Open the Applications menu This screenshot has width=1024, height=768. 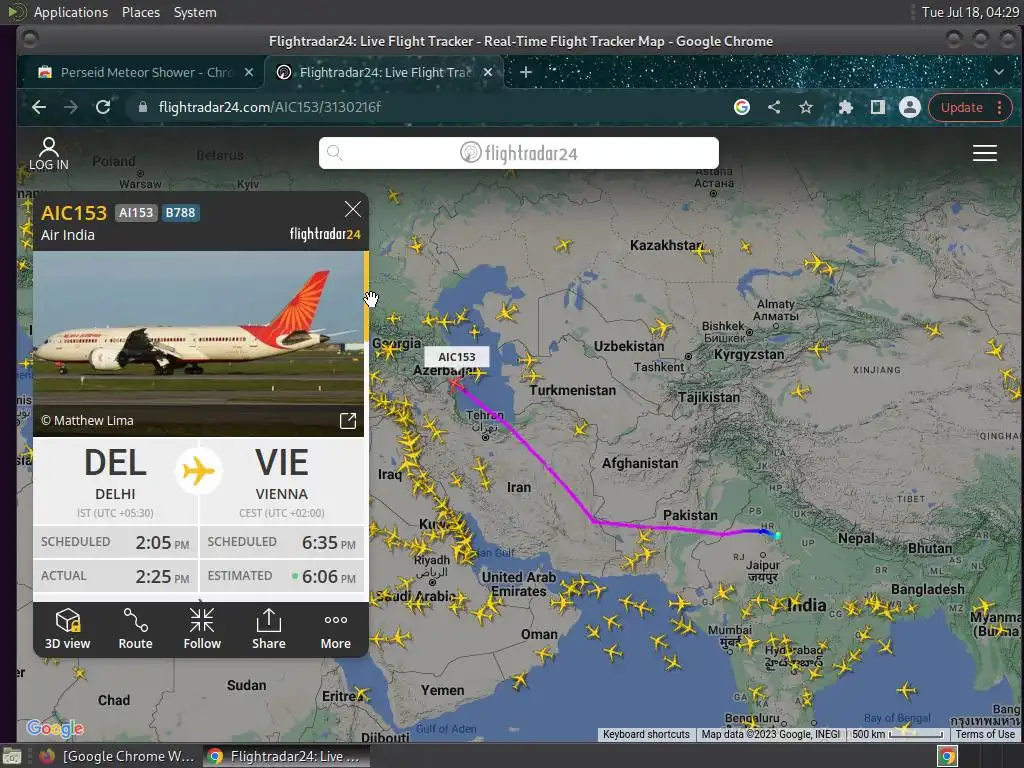[71, 12]
